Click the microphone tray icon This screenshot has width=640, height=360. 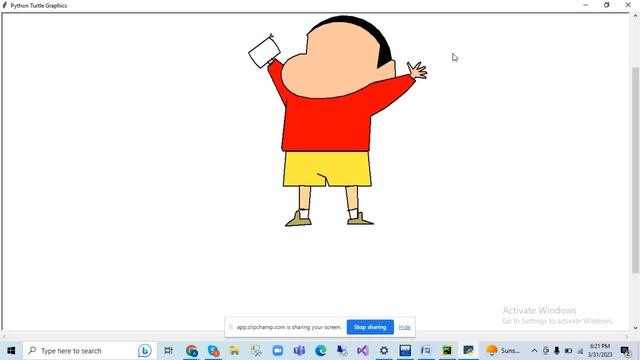click(557, 351)
